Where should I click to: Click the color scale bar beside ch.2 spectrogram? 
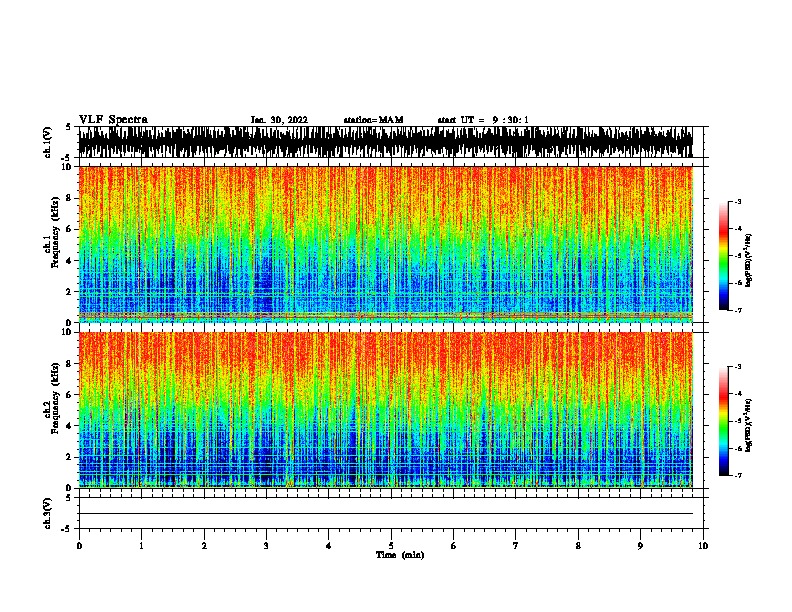(x=724, y=421)
